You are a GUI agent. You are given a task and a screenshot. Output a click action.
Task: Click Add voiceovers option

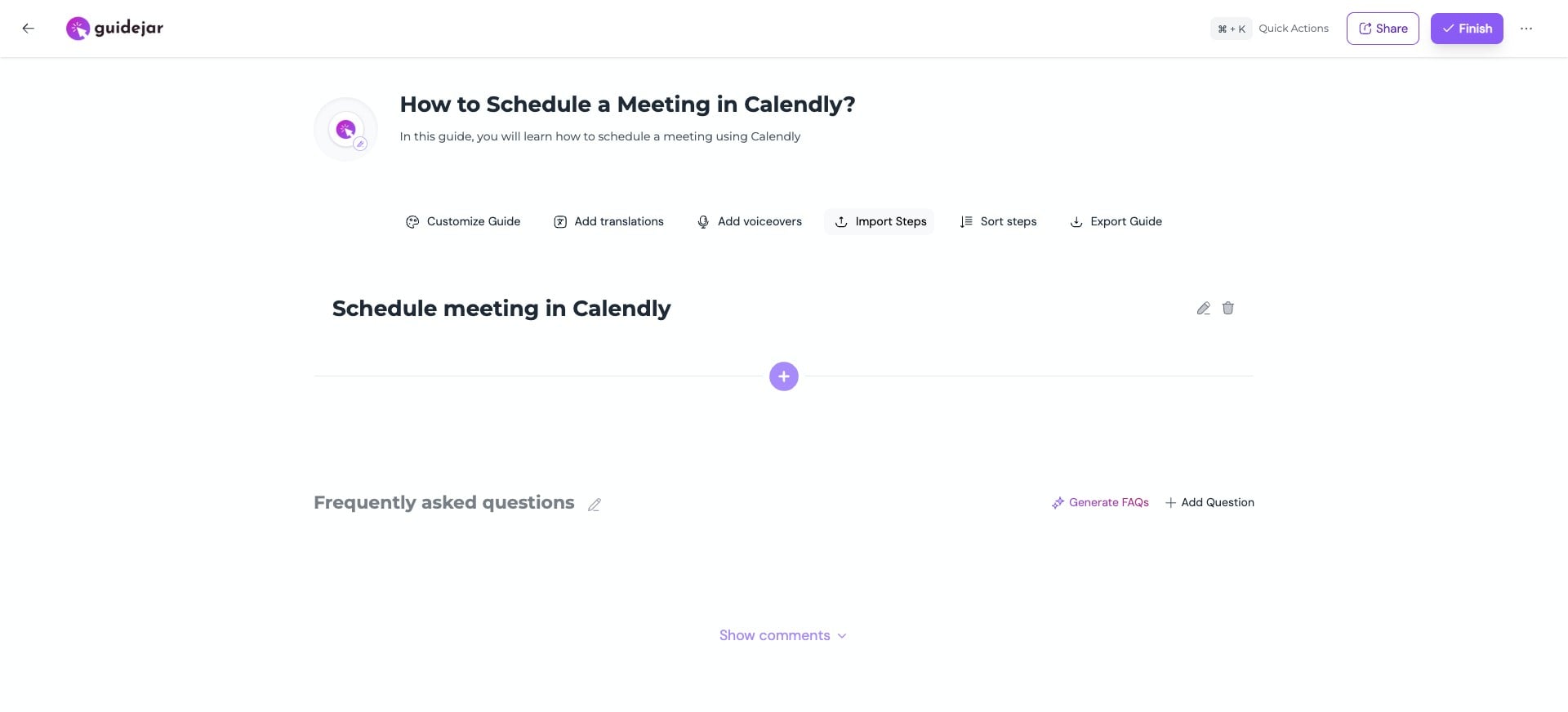point(749,221)
